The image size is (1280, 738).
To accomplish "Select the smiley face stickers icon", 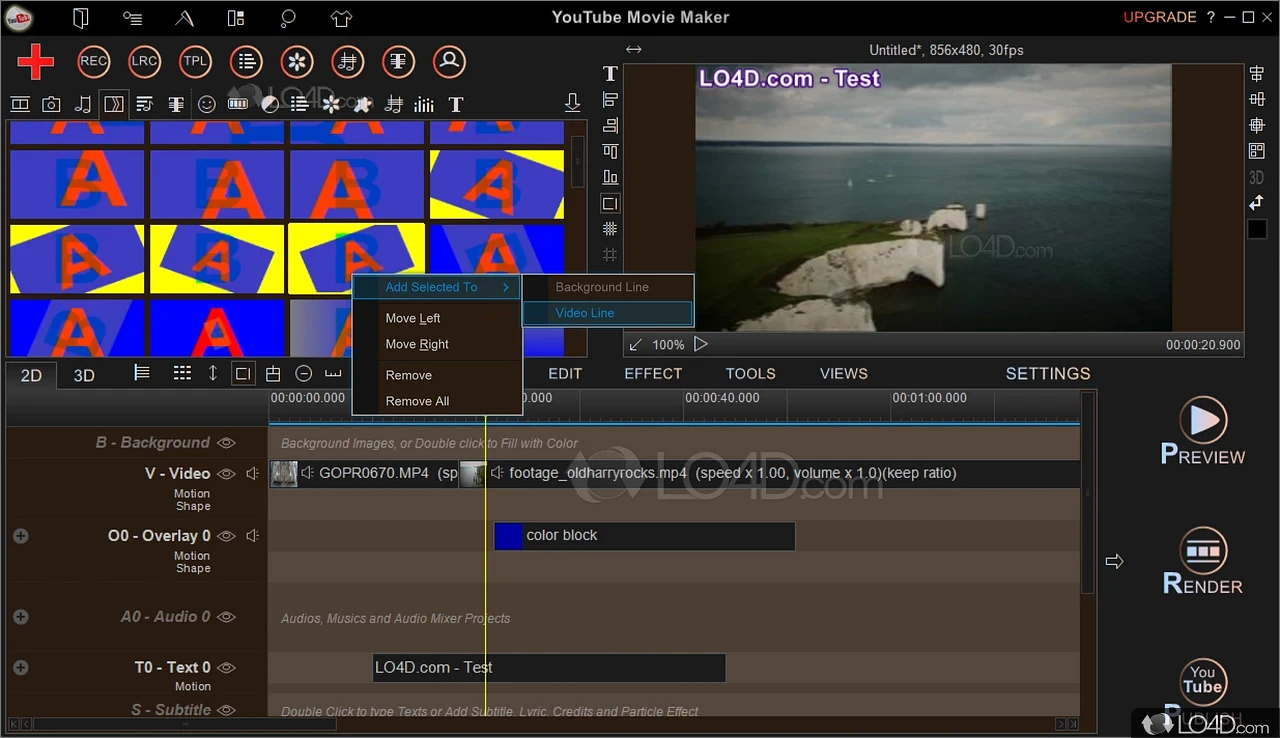I will point(207,104).
